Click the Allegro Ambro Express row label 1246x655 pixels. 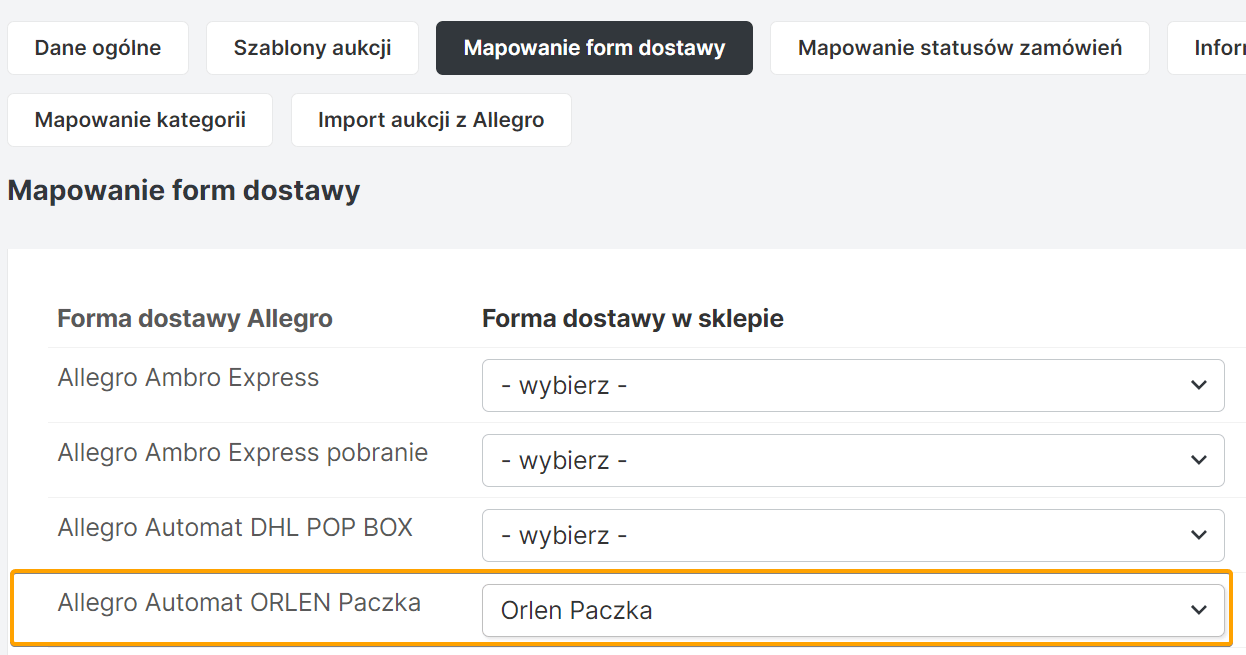pos(188,378)
